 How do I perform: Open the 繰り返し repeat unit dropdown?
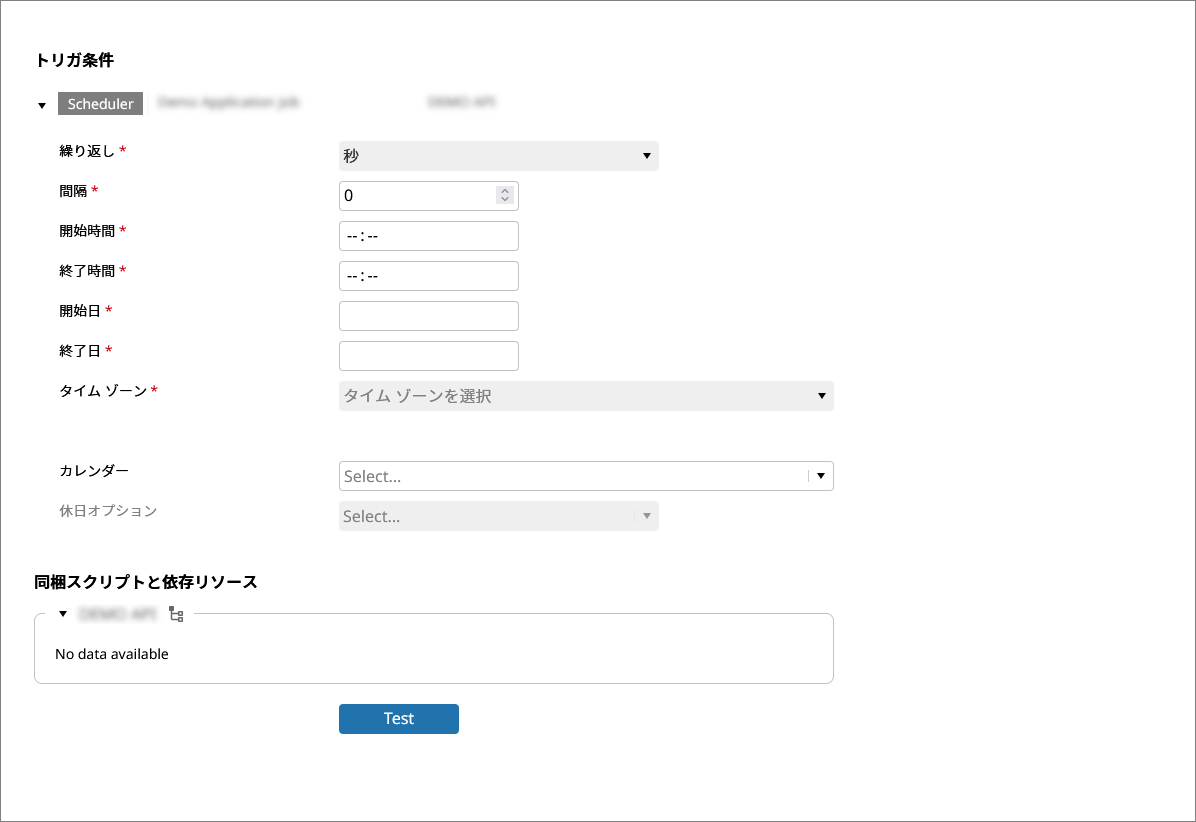coord(498,156)
